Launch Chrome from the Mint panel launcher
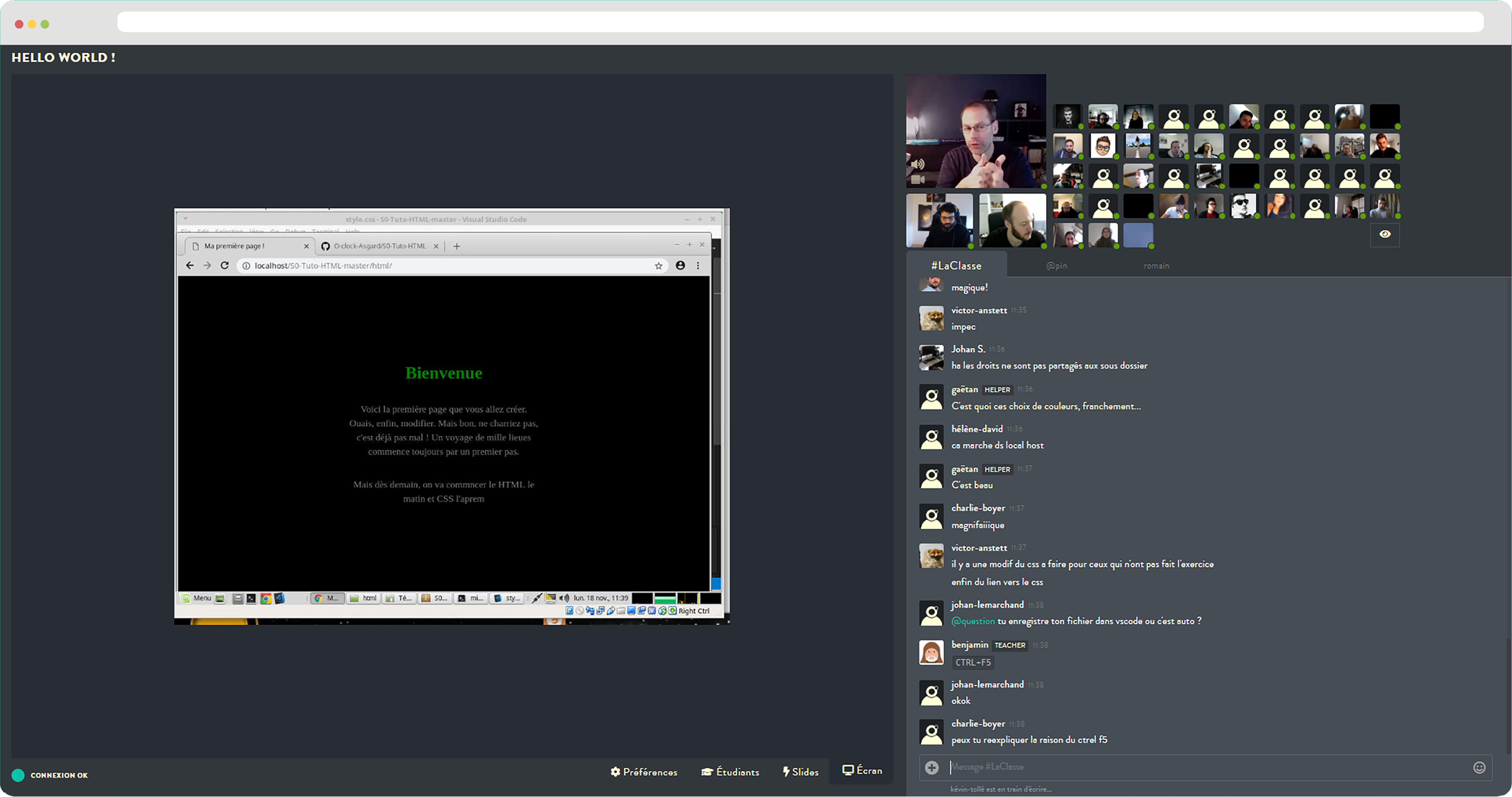 tap(265, 599)
